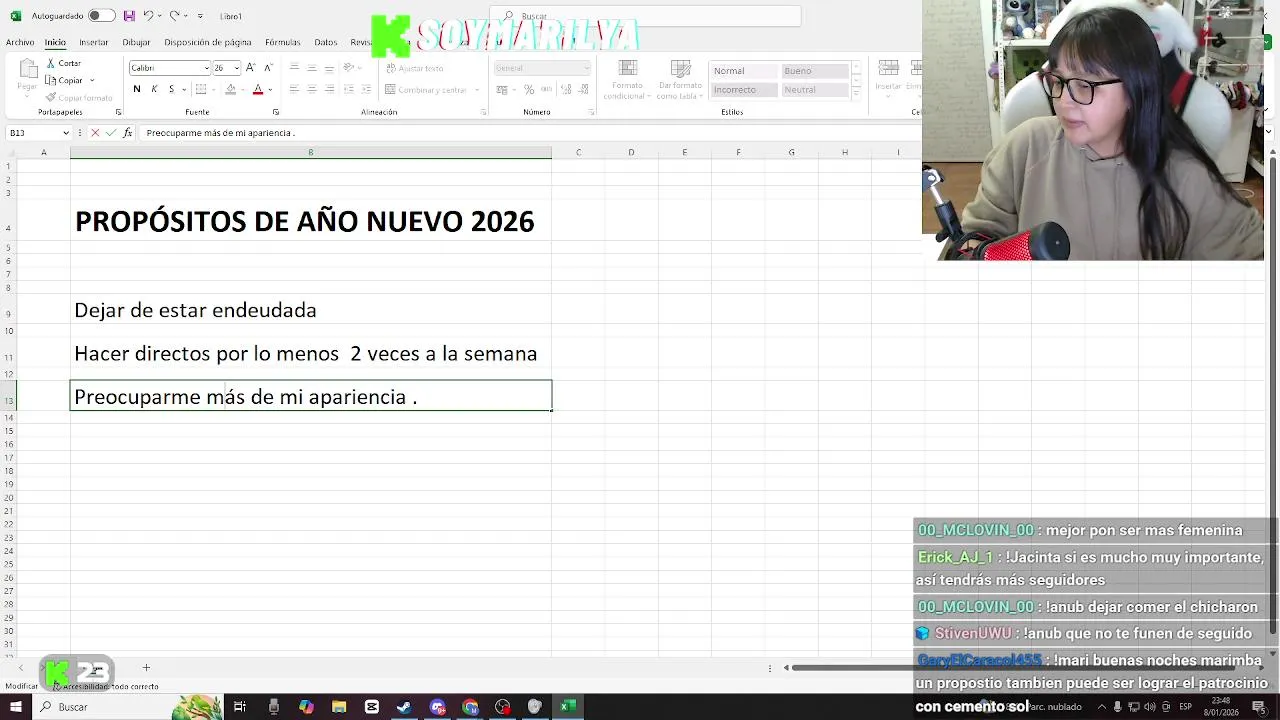
Task: Open Dar formato como tabla
Action: point(680,80)
